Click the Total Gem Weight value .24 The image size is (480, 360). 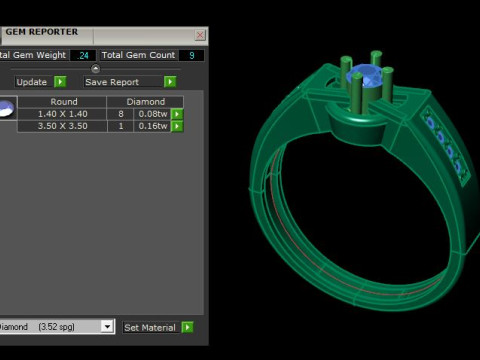point(83,55)
